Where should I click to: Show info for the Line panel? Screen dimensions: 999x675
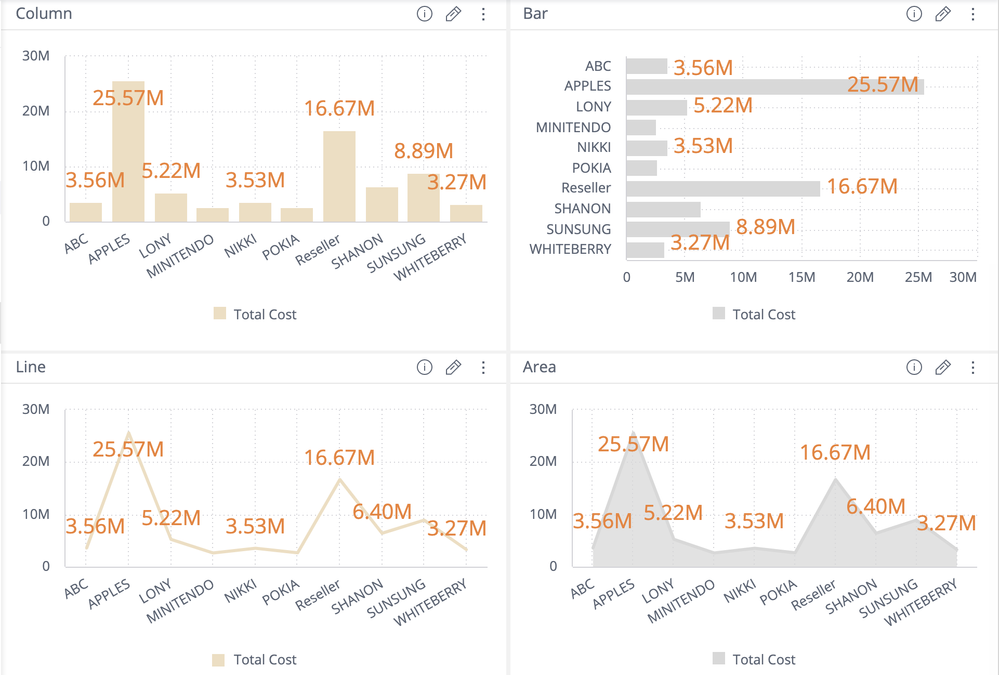424,367
